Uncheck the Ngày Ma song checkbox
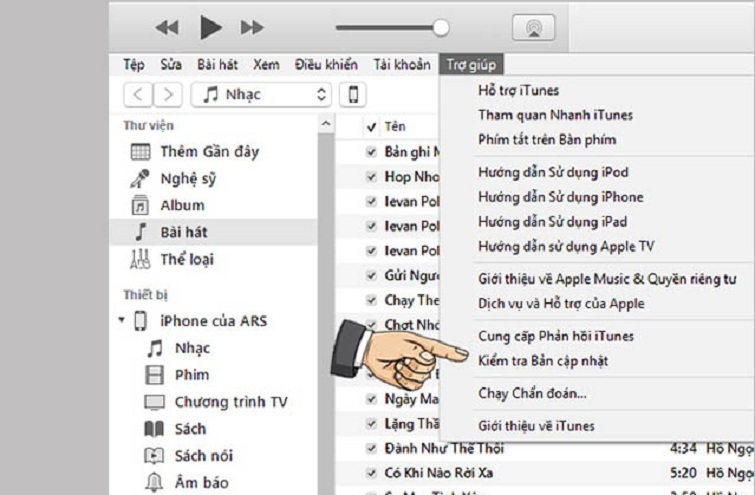Screen dimensions: 755x495 (x=371, y=399)
